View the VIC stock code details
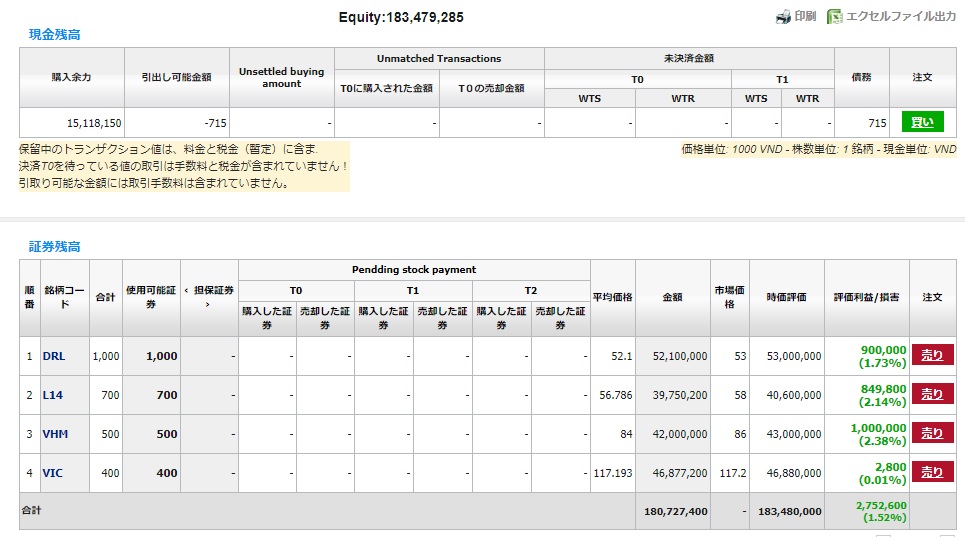The height and width of the screenshot is (537, 965). pyautogui.click(x=52, y=473)
